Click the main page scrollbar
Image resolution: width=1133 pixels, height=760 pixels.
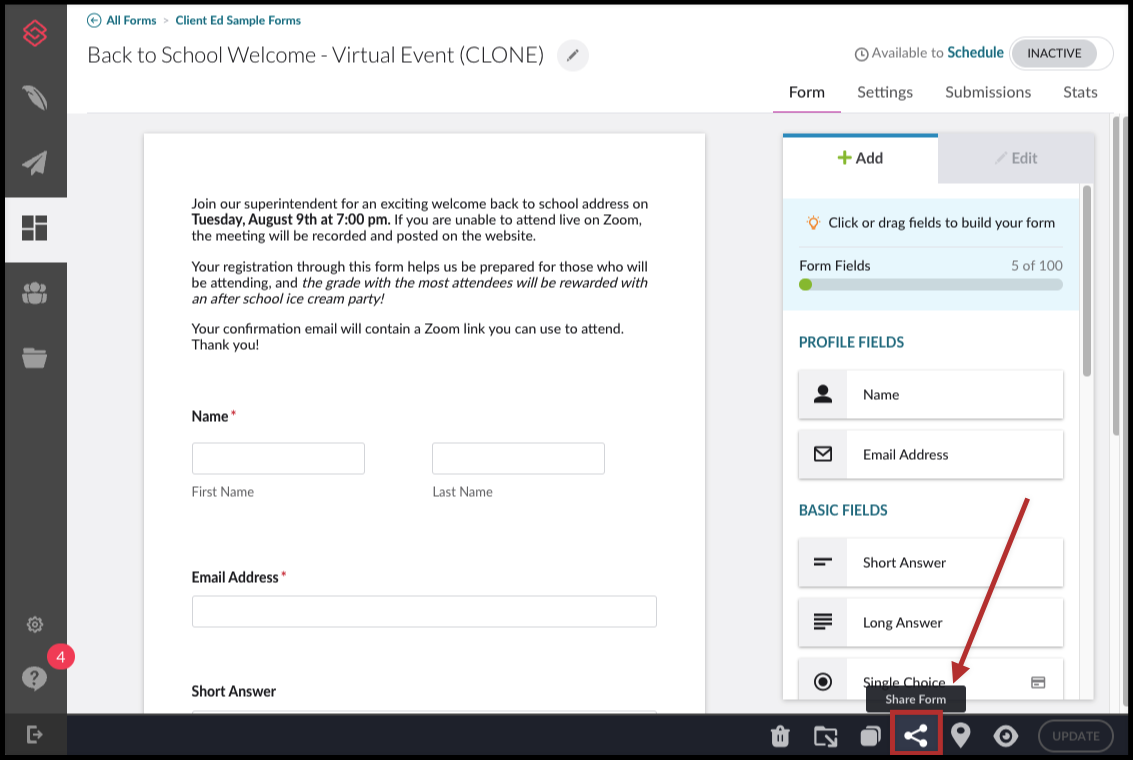[x=1116, y=275]
